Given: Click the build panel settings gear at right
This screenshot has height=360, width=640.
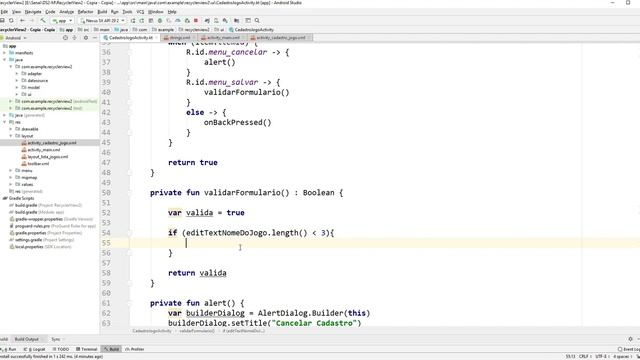Looking at the screenshot, I should click(x=631, y=339).
